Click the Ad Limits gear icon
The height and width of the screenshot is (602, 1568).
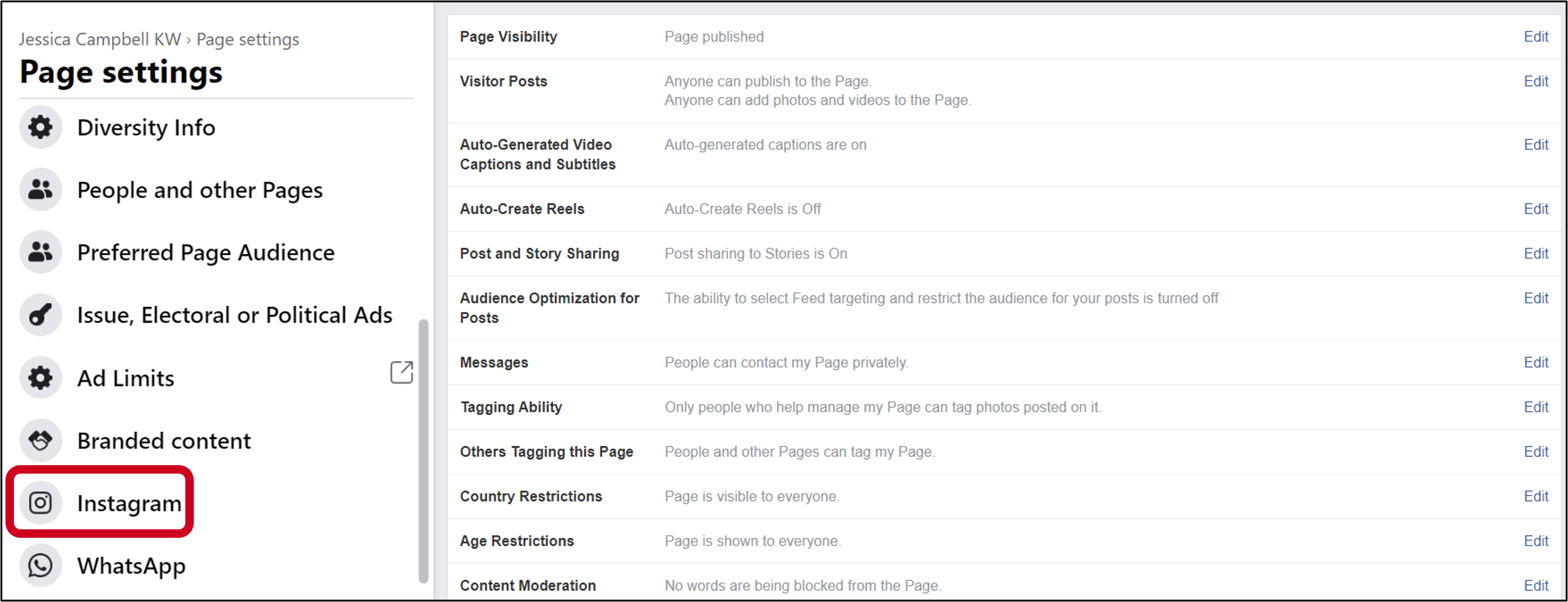pos(40,377)
